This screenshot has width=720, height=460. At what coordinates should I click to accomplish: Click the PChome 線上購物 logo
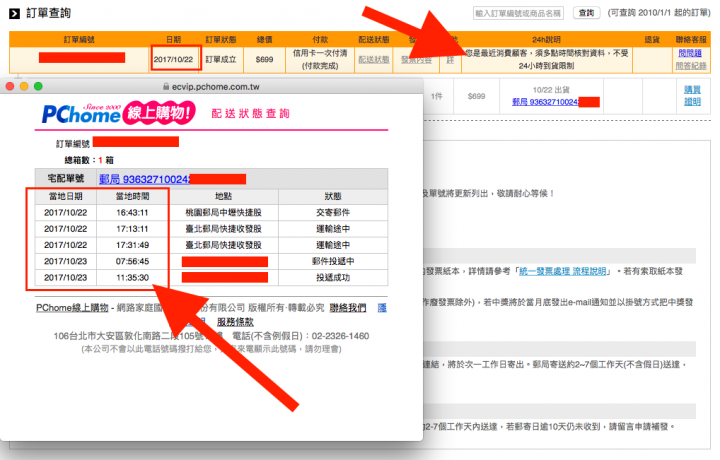[118, 113]
